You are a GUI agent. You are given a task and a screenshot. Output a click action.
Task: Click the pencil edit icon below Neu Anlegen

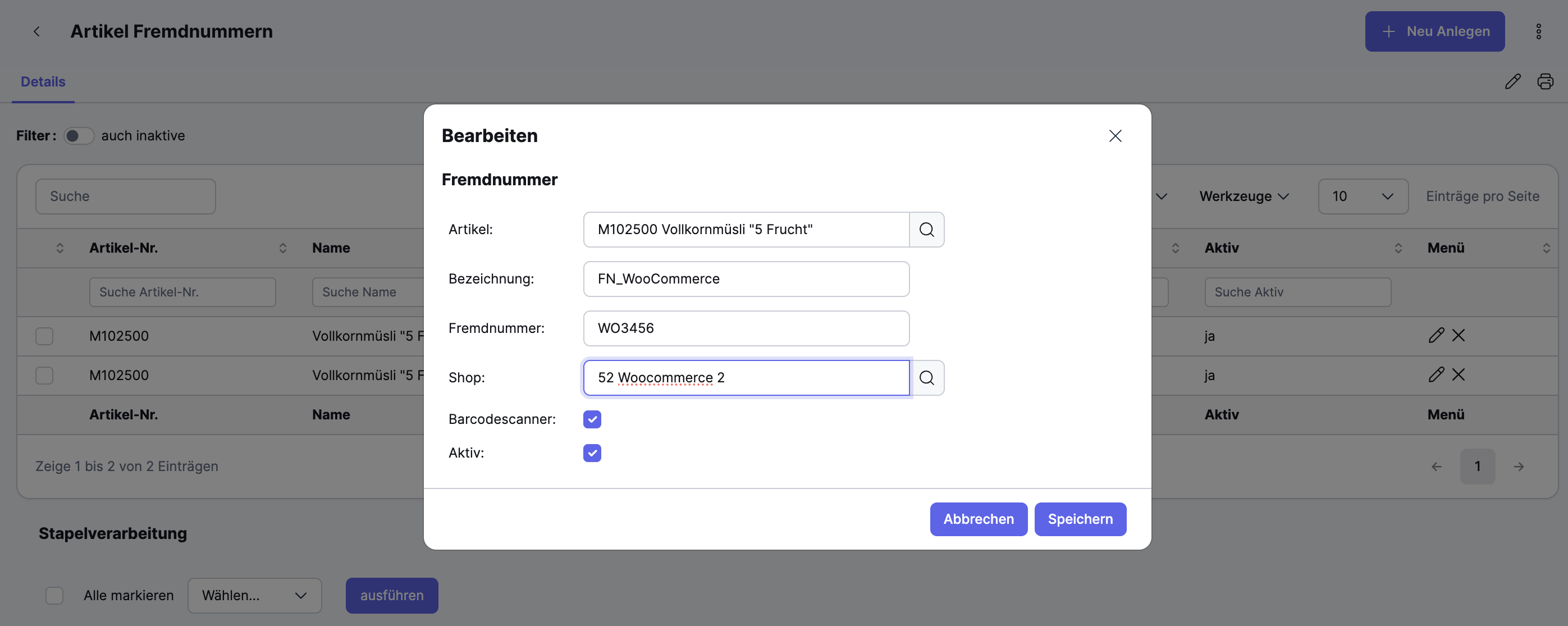[x=1512, y=81]
